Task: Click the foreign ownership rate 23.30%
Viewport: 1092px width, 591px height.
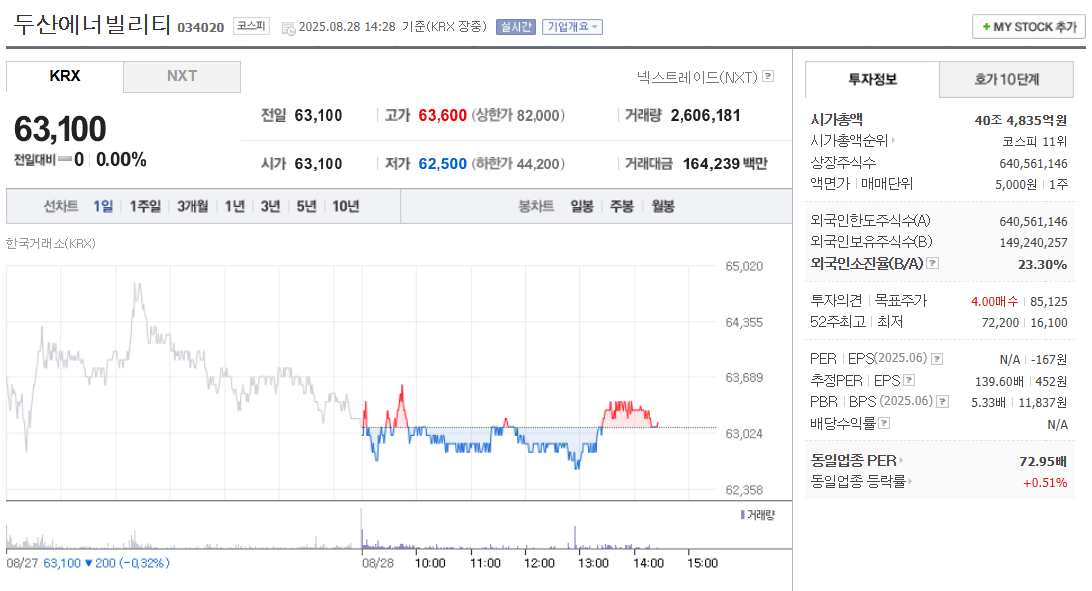Action: click(1043, 265)
